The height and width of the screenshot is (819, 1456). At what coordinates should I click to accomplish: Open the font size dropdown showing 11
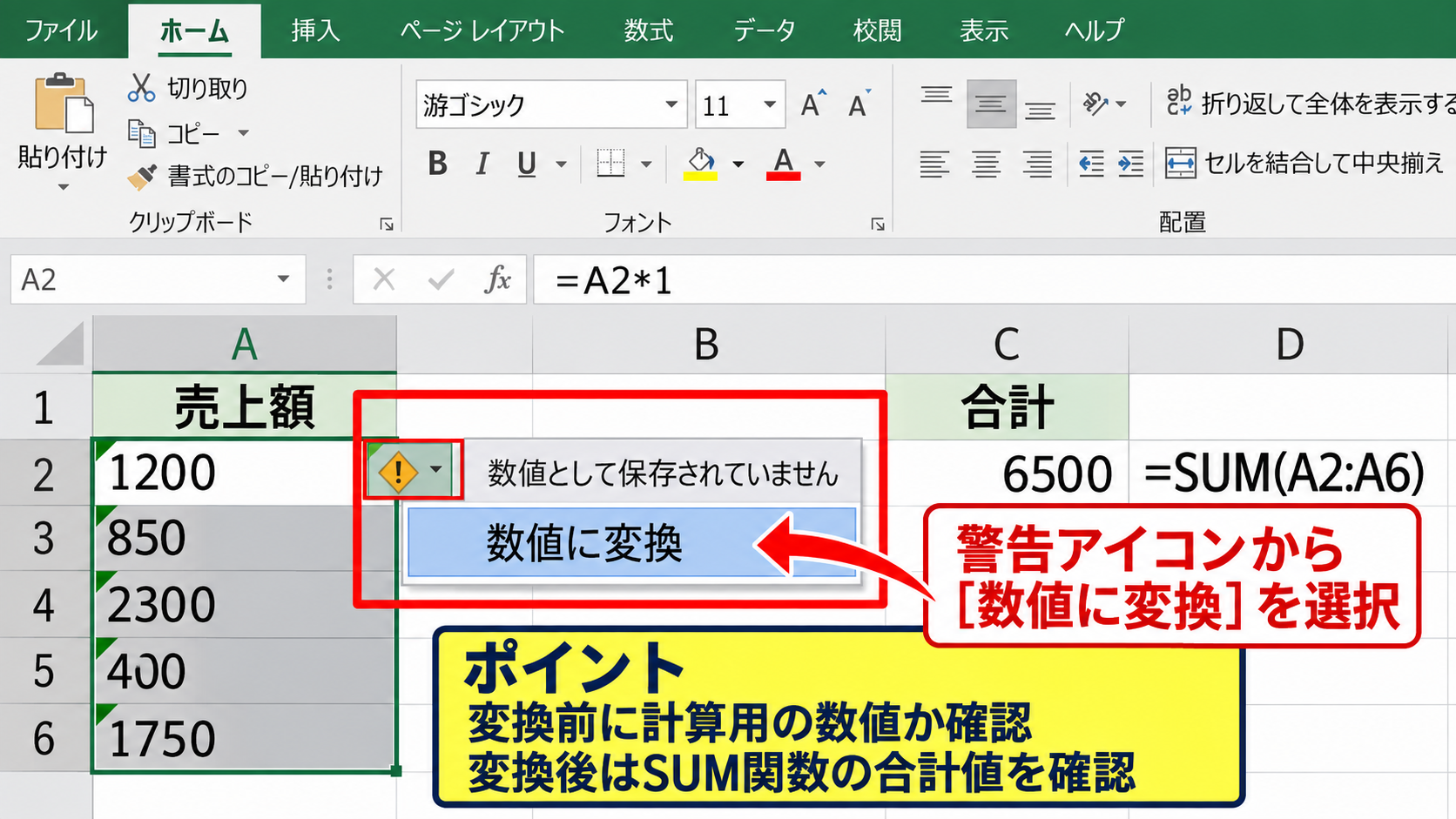tap(770, 104)
